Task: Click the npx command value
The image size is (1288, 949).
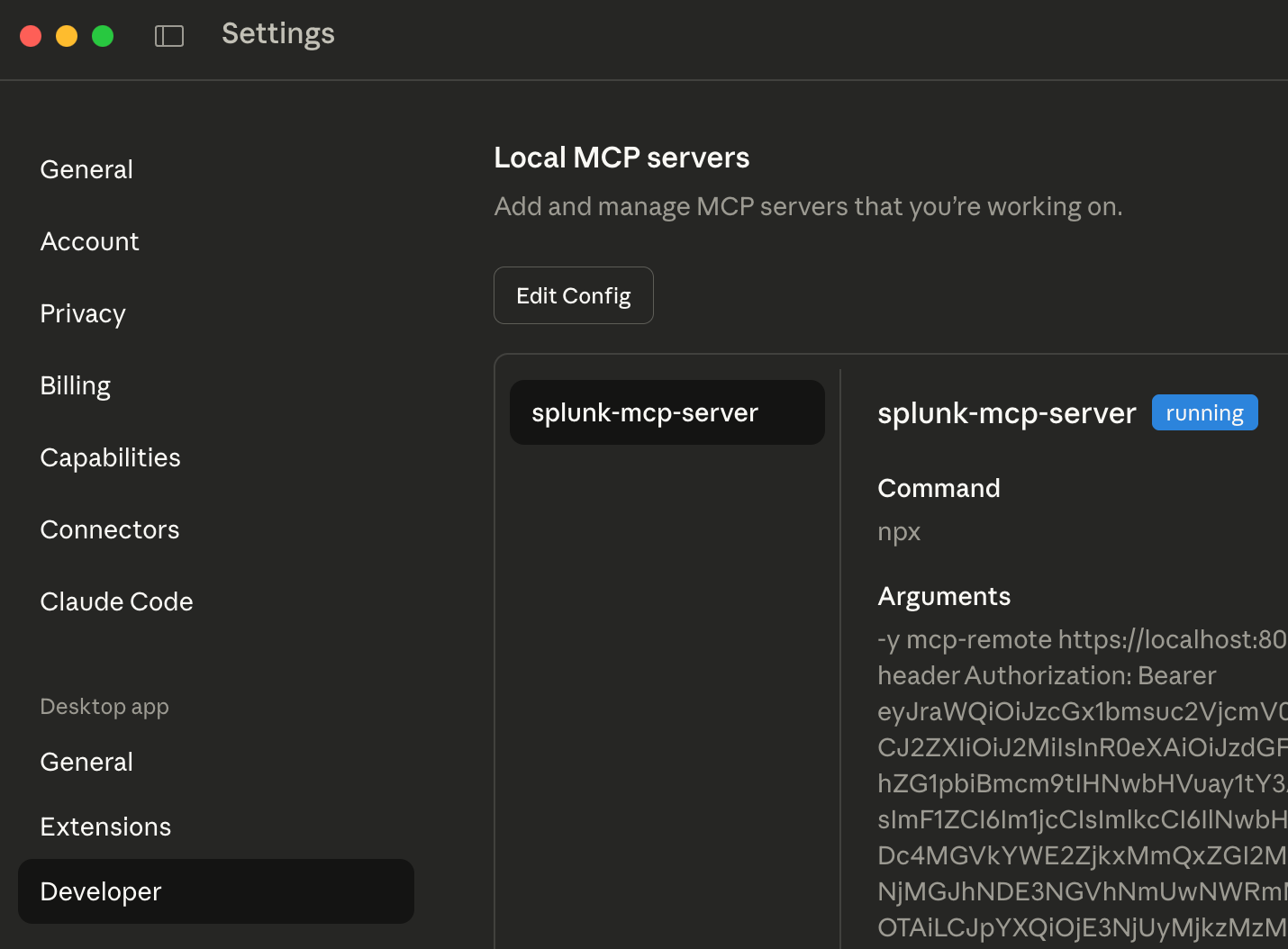Action: [x=898, y=531]
